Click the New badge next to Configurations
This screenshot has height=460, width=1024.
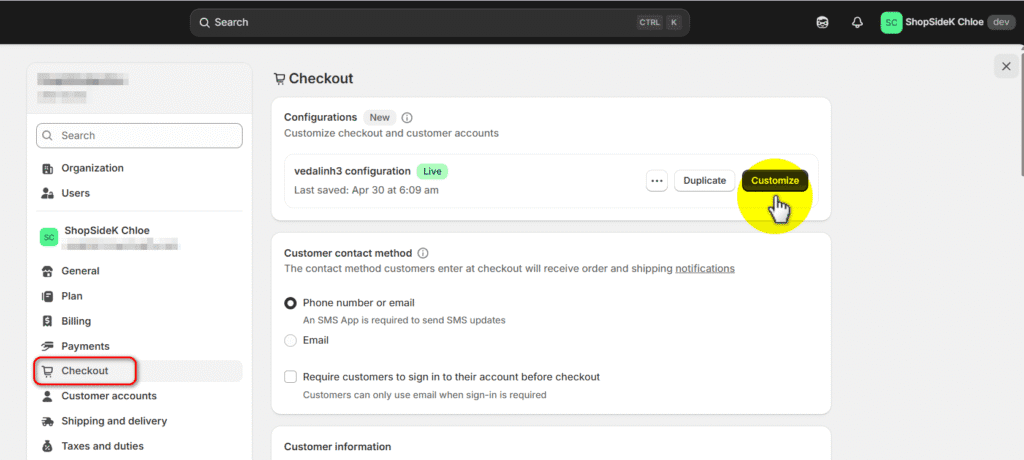coord(379,118)
